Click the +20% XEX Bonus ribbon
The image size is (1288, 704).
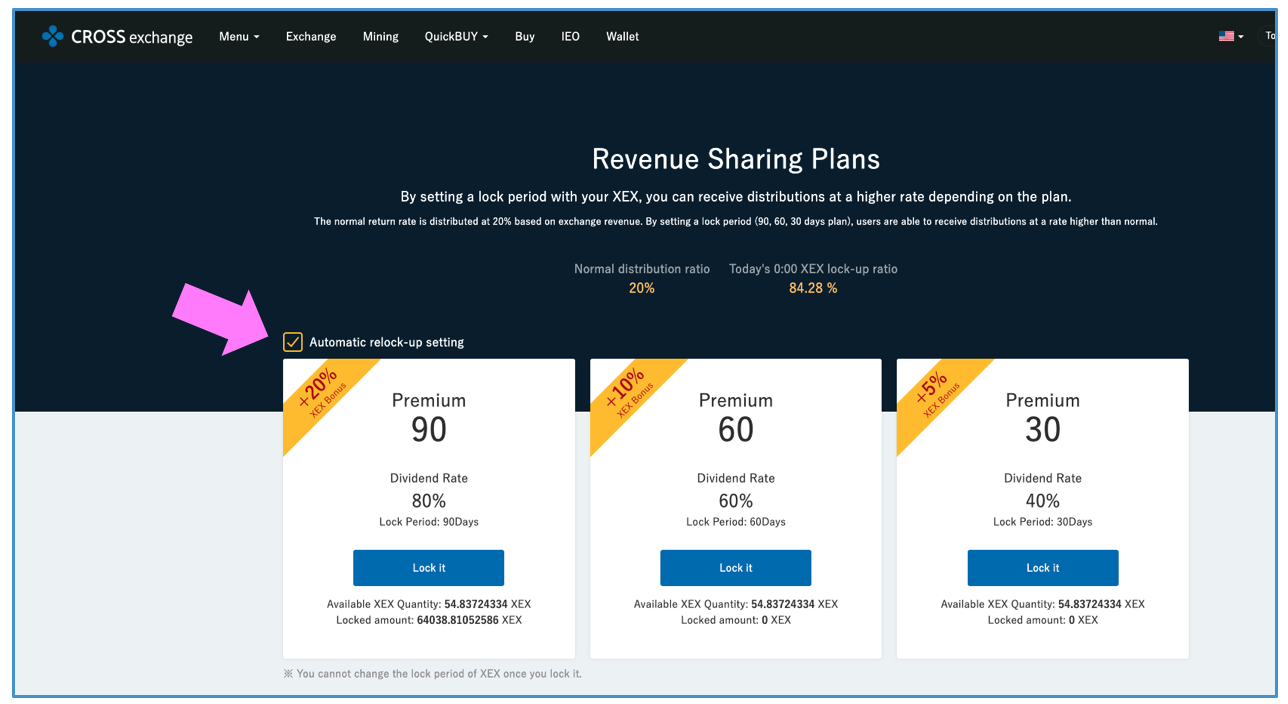(x=322, y=394)
